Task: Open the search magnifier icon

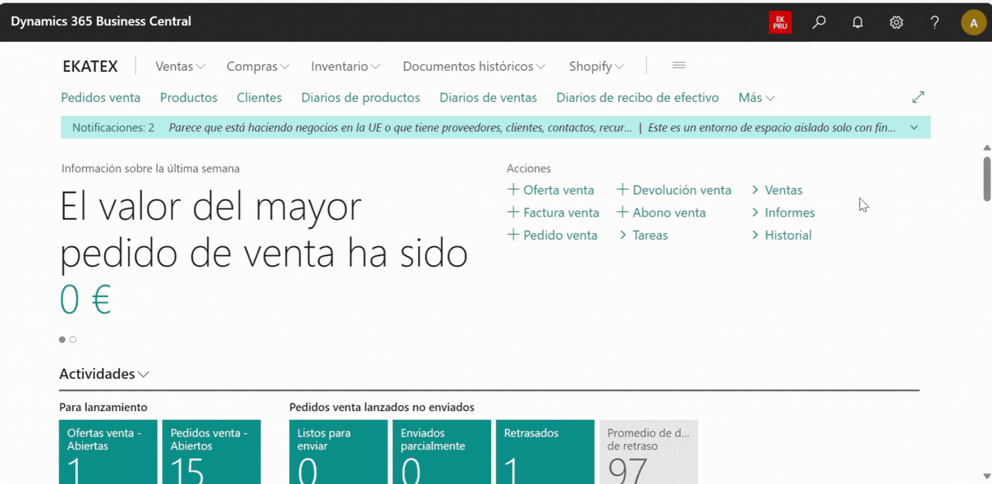Action: click(819, 22)
